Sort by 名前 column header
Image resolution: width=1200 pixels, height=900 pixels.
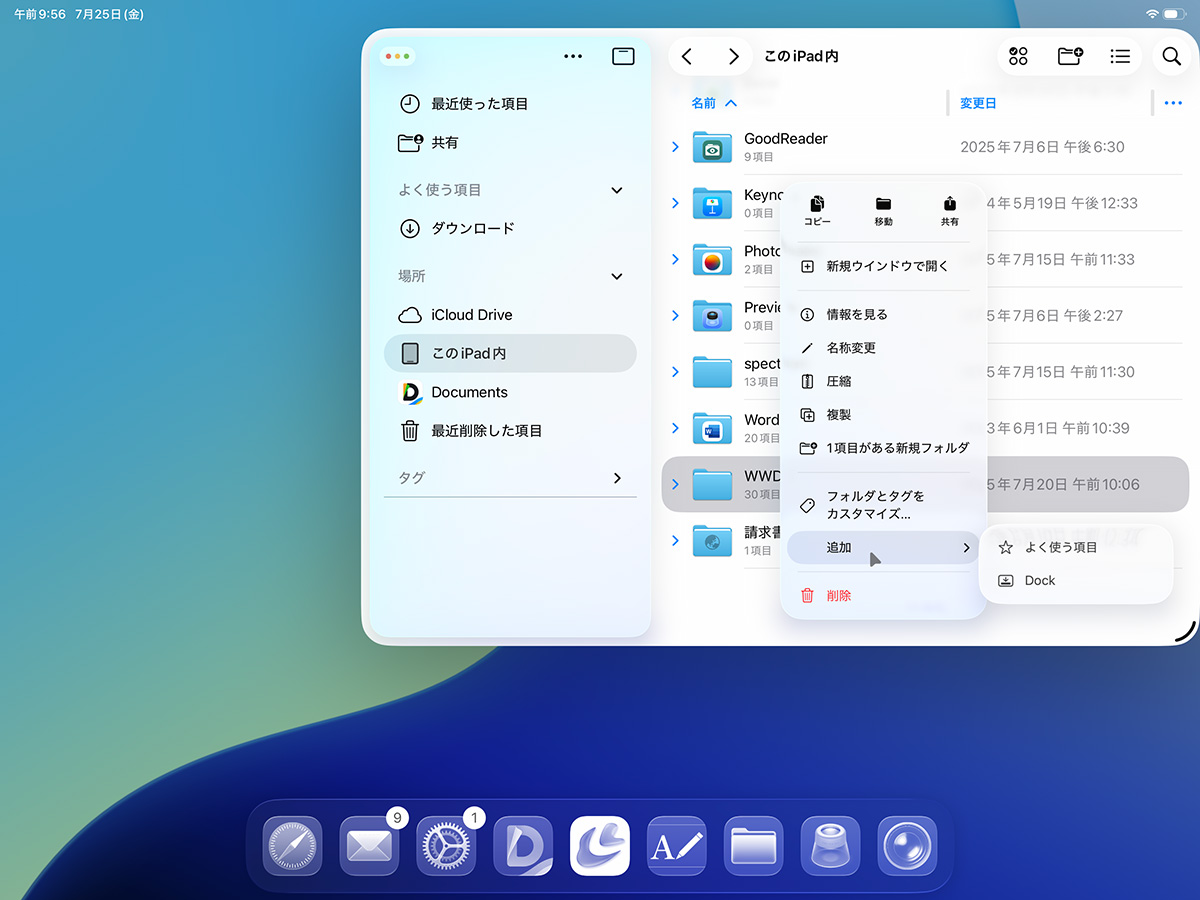[714, 103]
